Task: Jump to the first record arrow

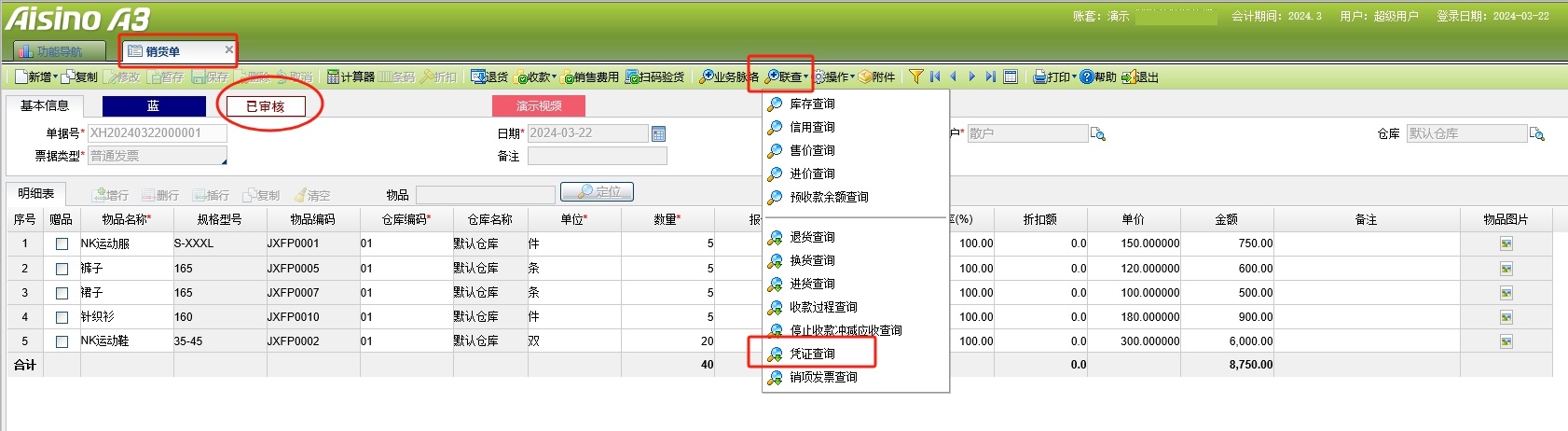Action: pos(935,77)
